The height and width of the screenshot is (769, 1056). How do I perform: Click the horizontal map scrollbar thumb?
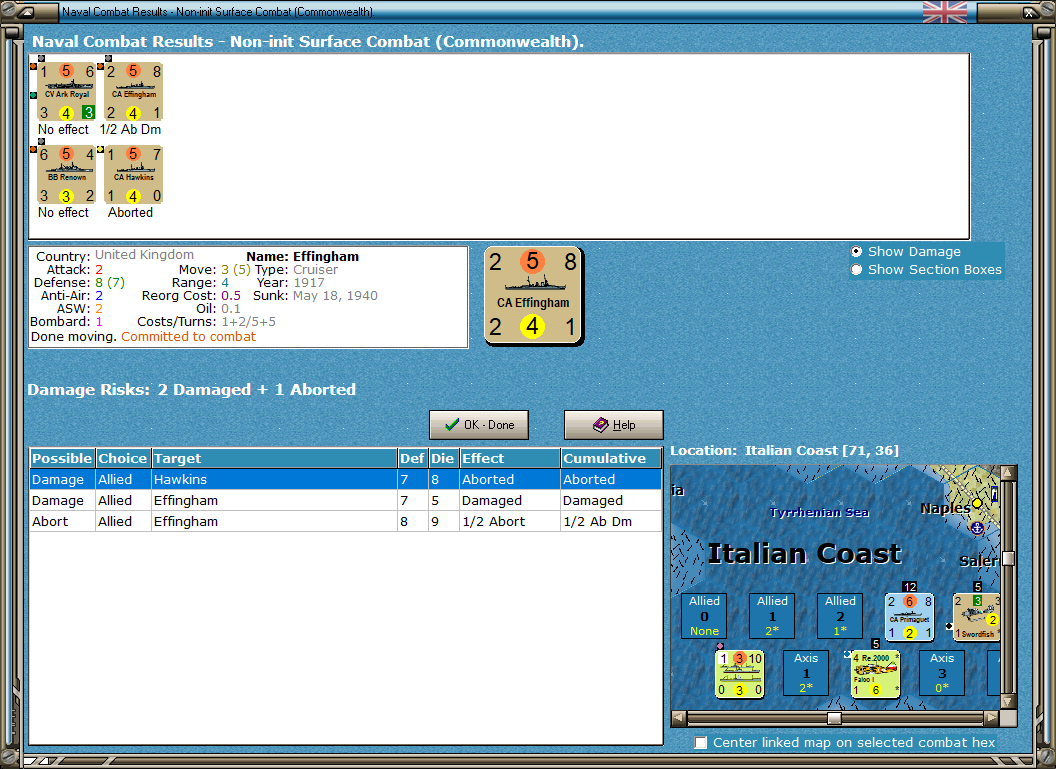pyautogui.click(x=835, y=717)
